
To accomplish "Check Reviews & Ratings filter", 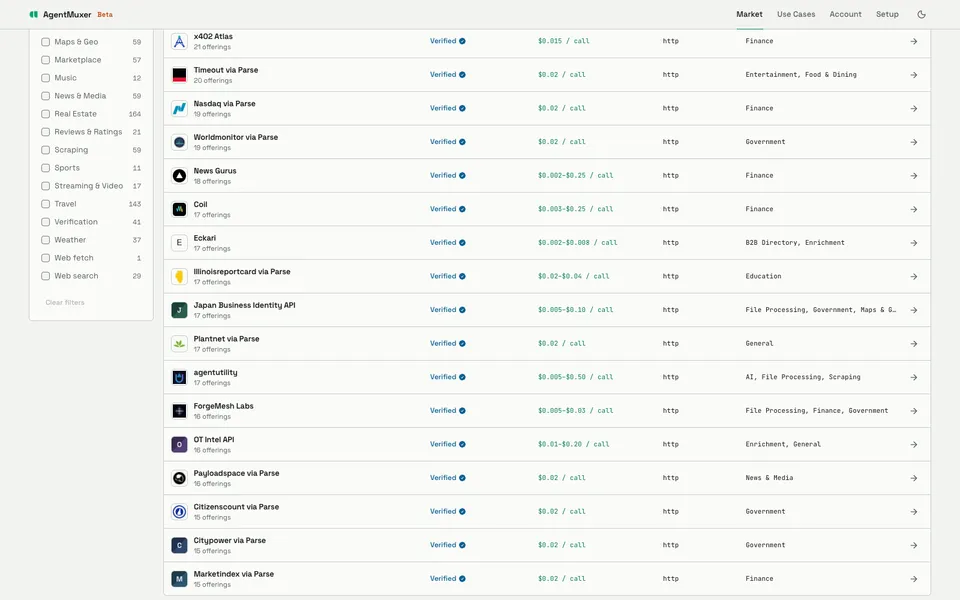I will coord(45,132).
